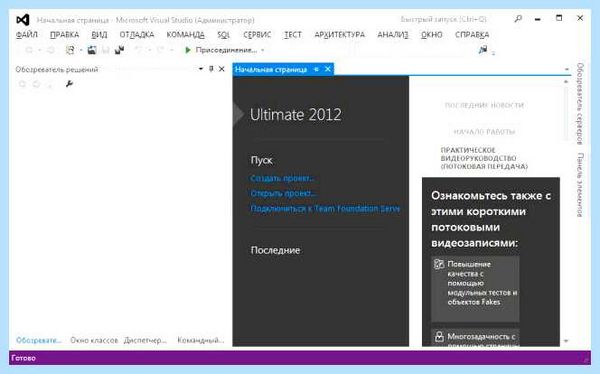Click Подключиться к Team Foundation Server link
The height and width of the screenshot is (374, 600).
click(x=325, y=209)
